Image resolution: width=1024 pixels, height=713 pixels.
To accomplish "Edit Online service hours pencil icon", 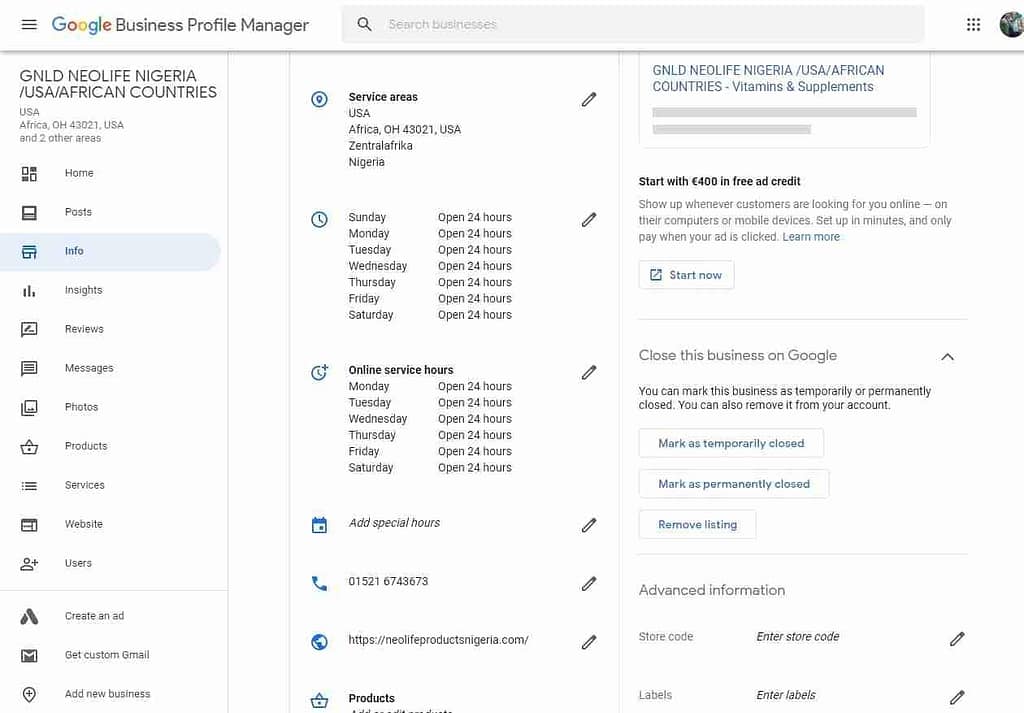I will [x=589, y=372].
